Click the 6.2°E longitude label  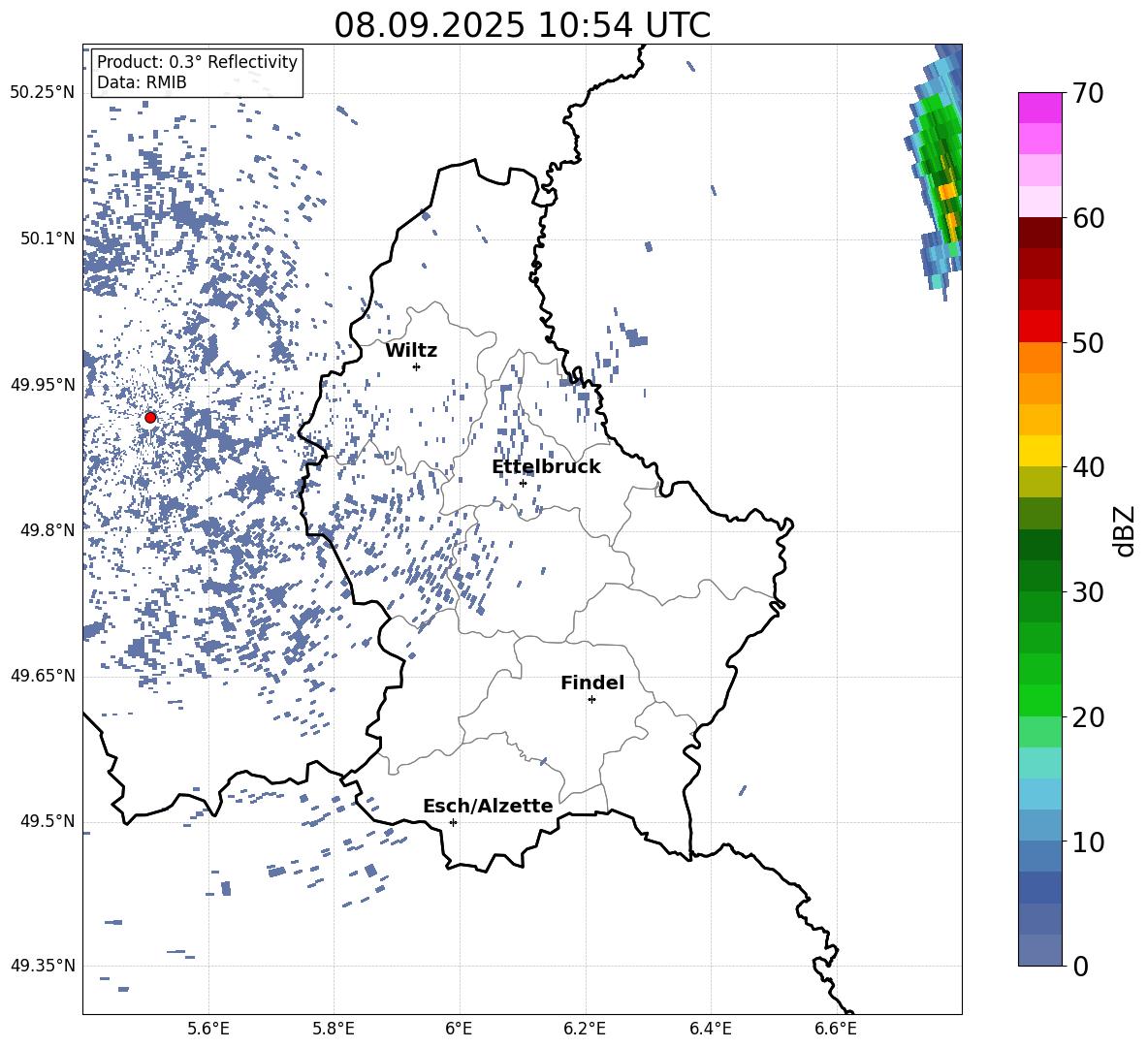(585, 1029)
